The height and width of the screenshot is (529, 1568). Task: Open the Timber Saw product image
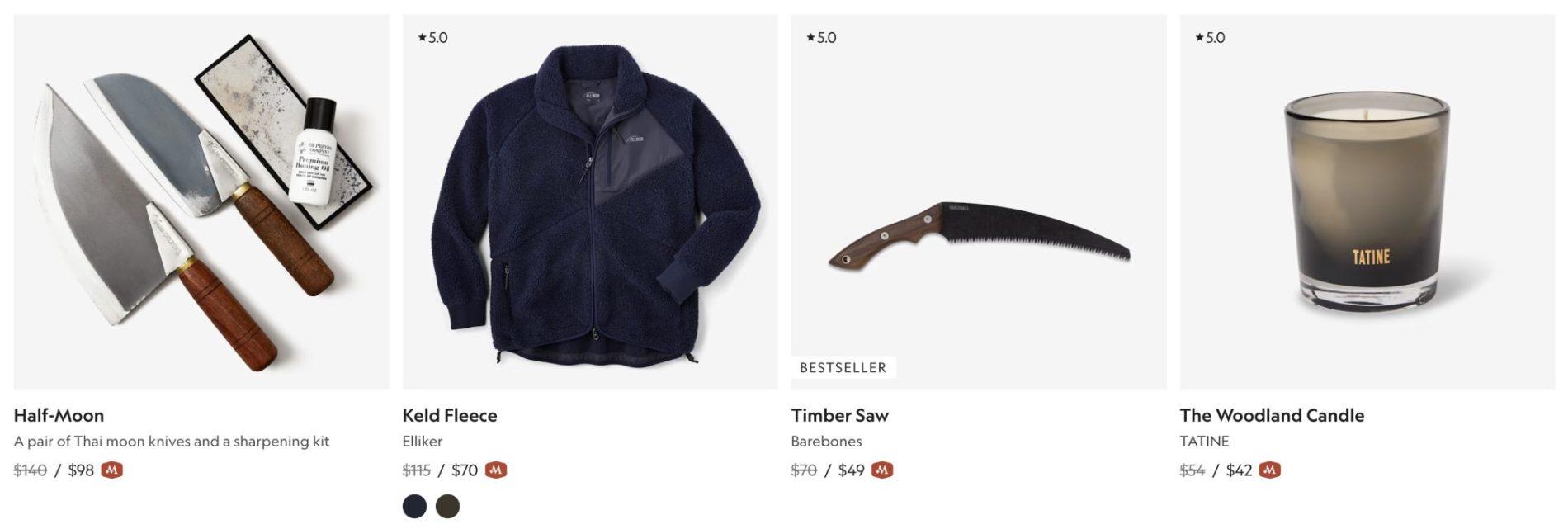979,201
